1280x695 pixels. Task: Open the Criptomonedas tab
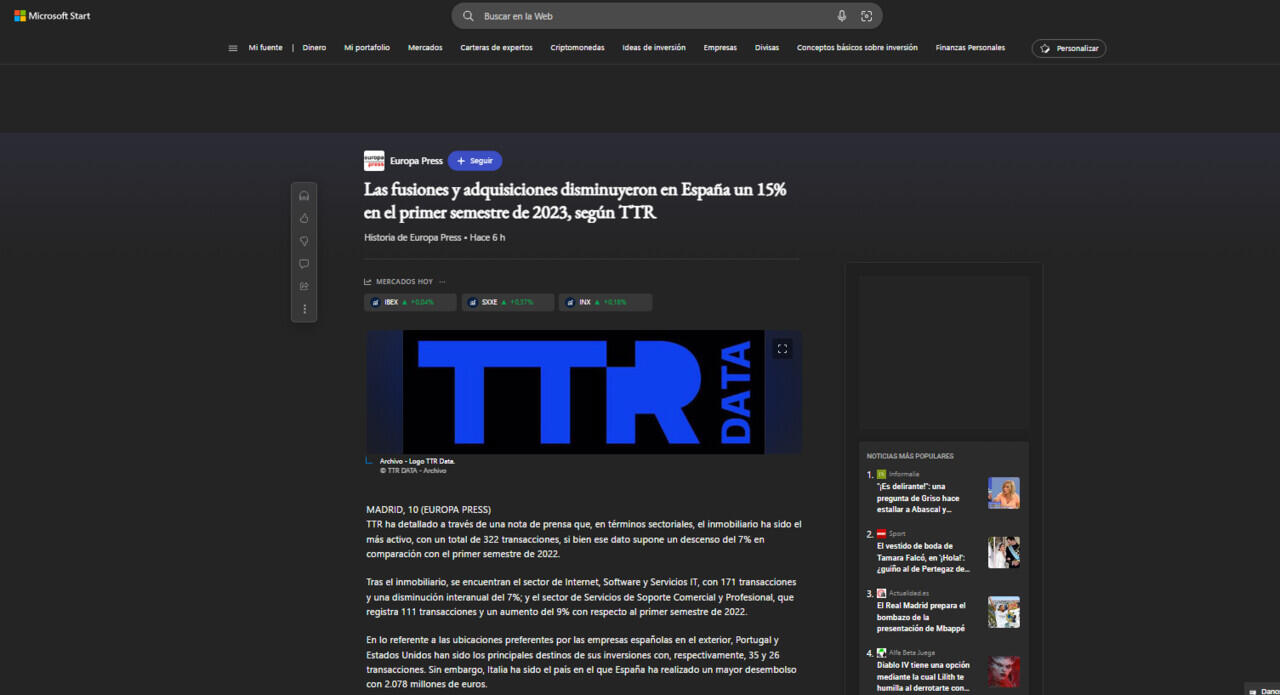click(x=577, y=48)
